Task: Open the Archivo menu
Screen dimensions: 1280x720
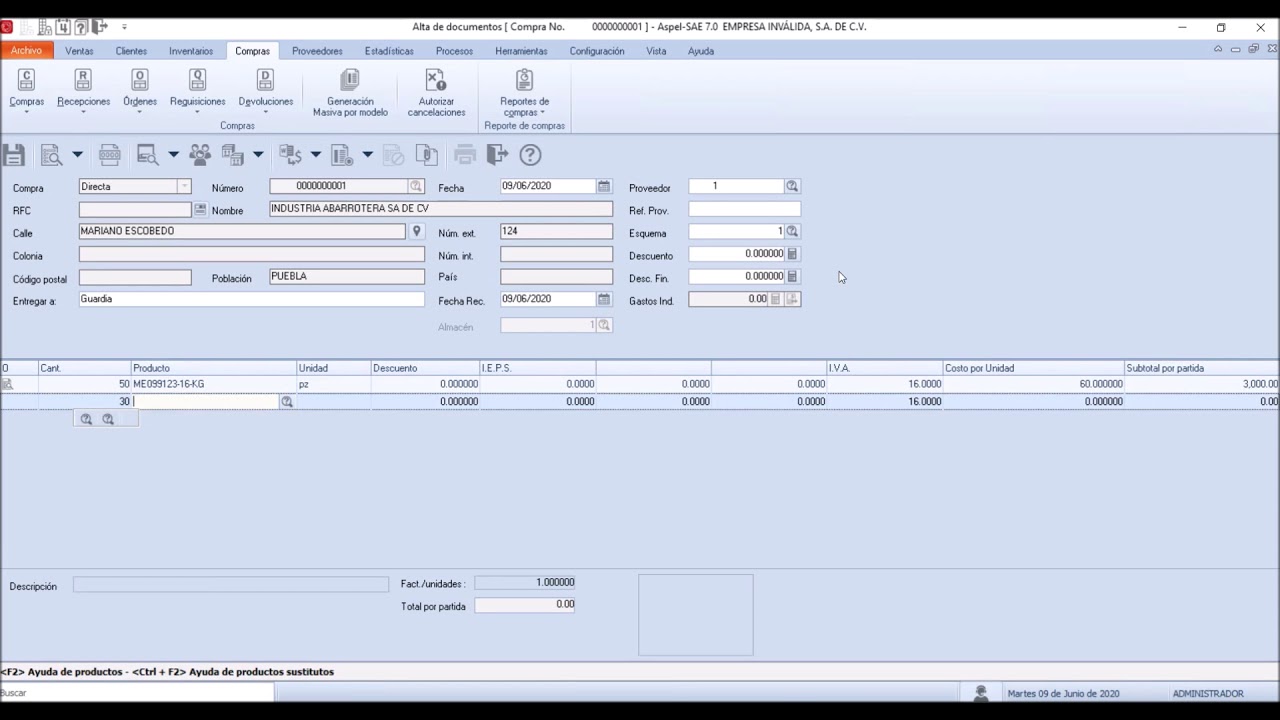Action: click(27, 51)
